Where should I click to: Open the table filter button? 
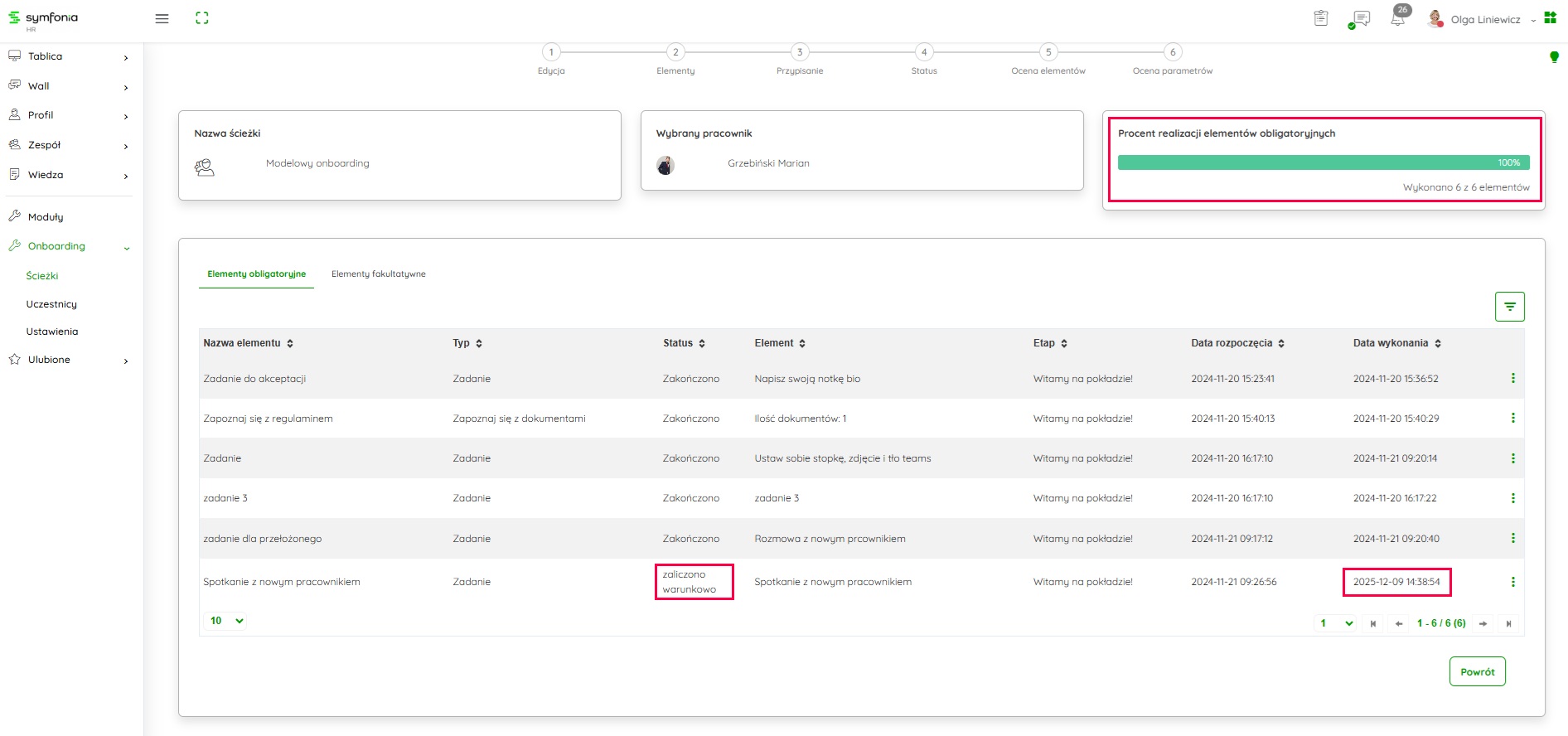[1509, 307]
